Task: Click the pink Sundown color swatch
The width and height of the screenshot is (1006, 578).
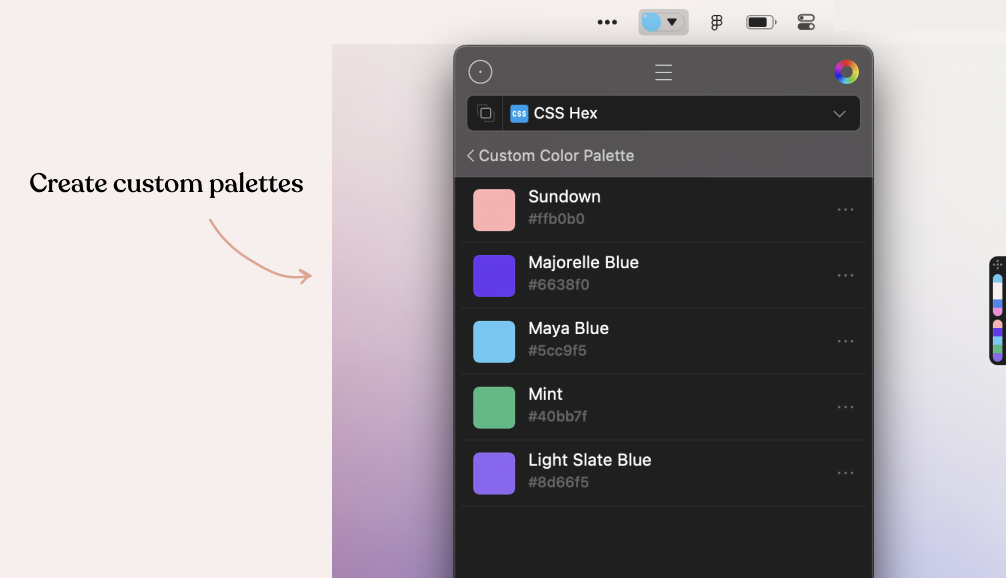Action: (493, 209)
